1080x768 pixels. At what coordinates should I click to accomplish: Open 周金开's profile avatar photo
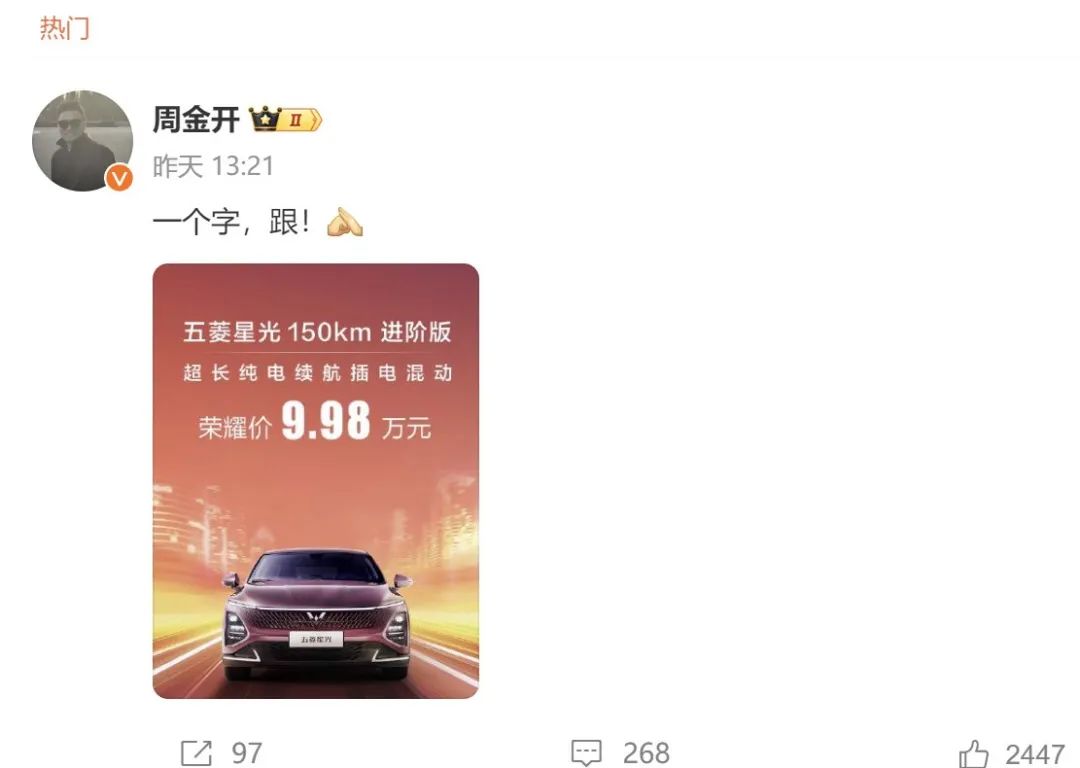[x=82, y=141]
